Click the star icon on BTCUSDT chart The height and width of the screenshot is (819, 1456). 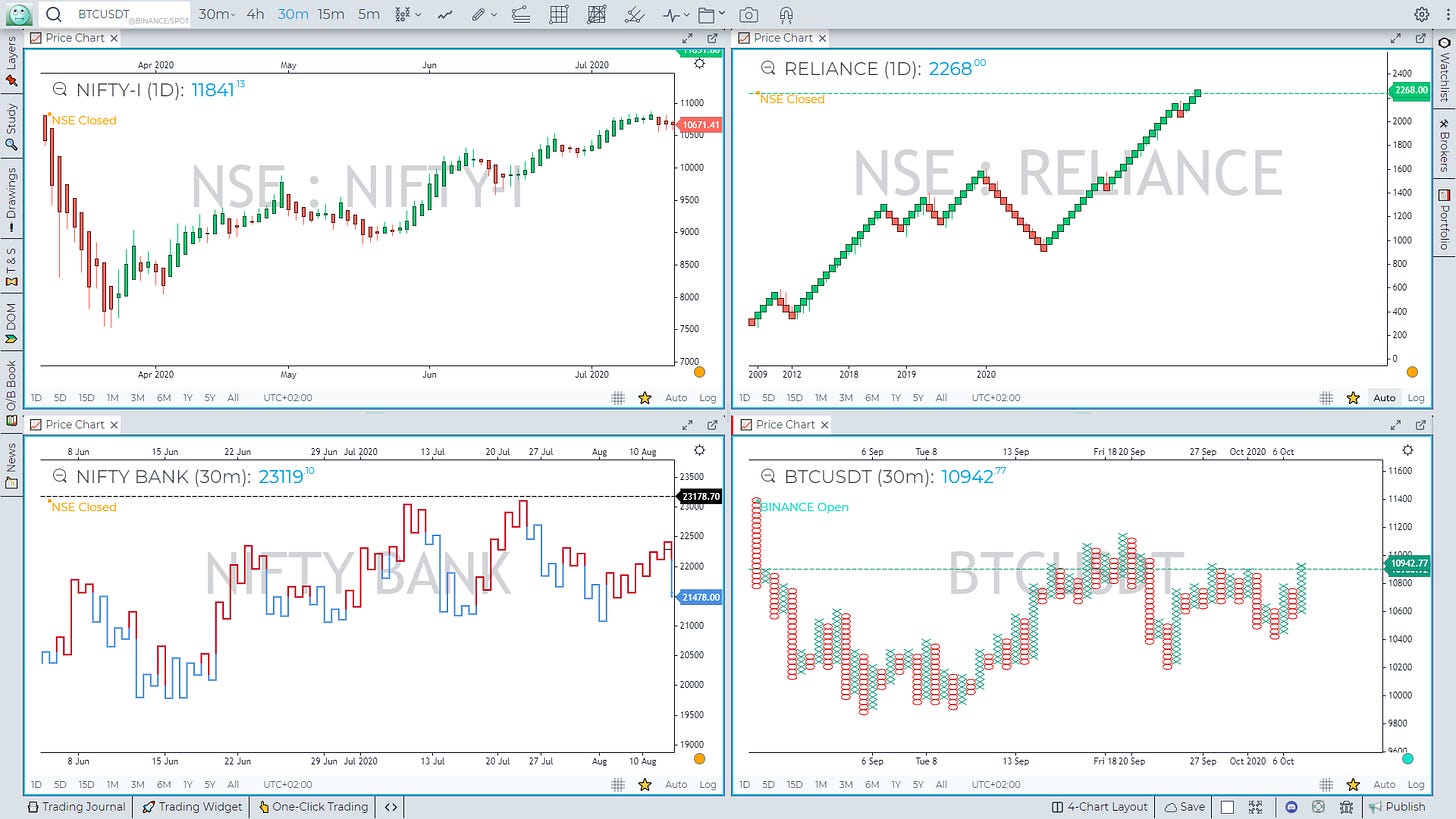(1353, 785)
